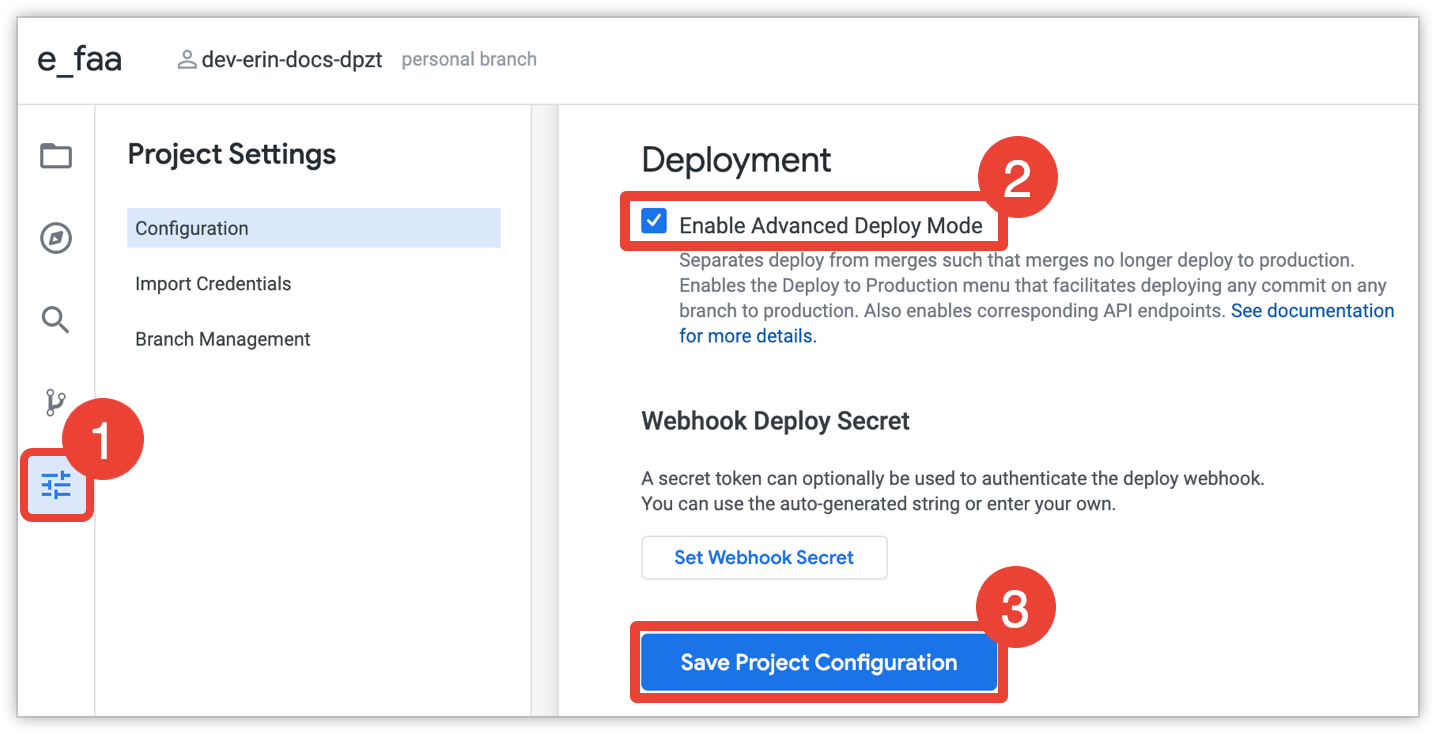Click the dev-erin-docs-dpzt branch name

[292, 60]
